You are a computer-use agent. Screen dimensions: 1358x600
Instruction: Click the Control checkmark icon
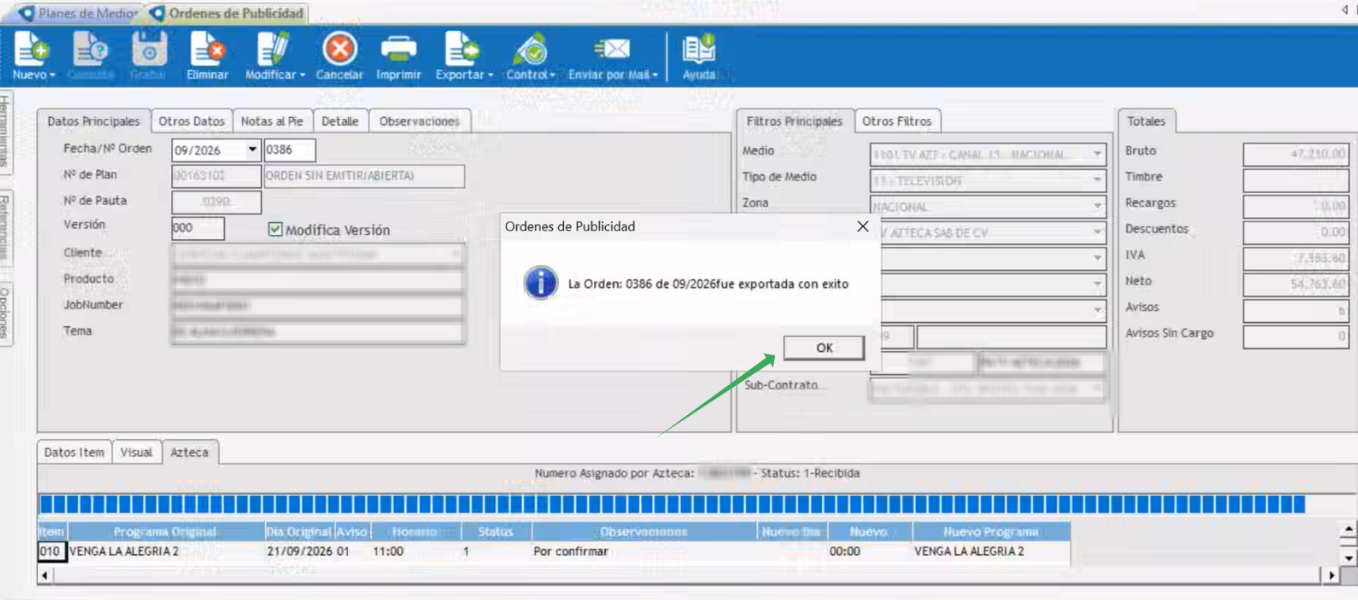[530, 49]
